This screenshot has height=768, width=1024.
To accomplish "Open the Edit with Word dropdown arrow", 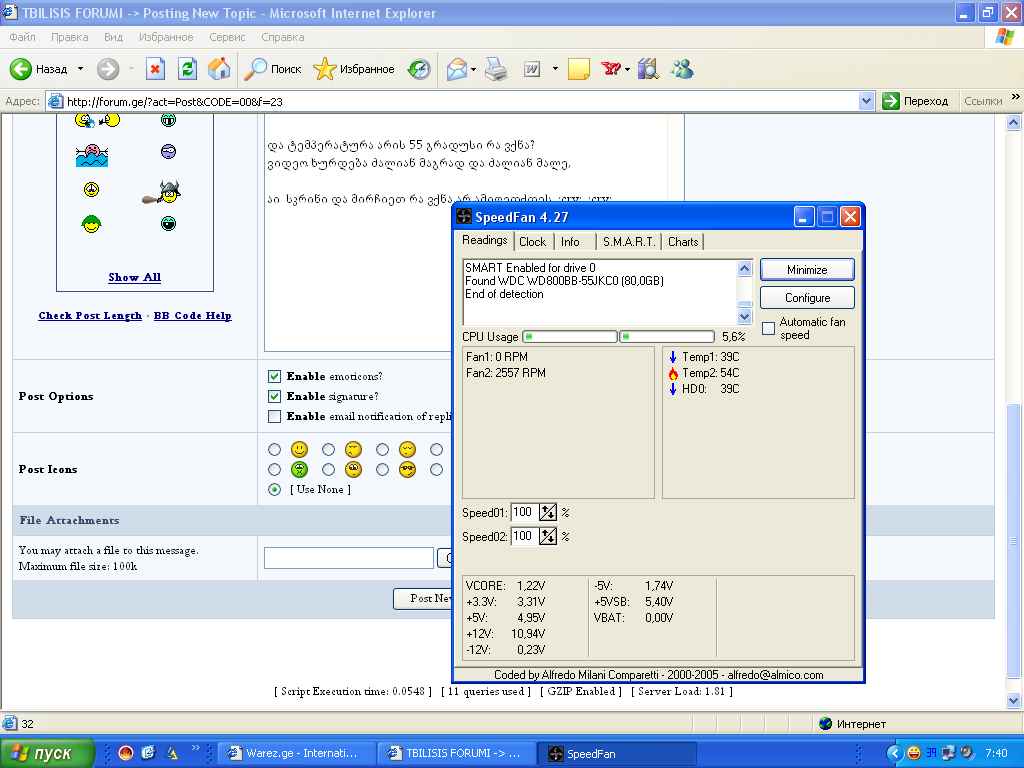I will coord(555,69).
